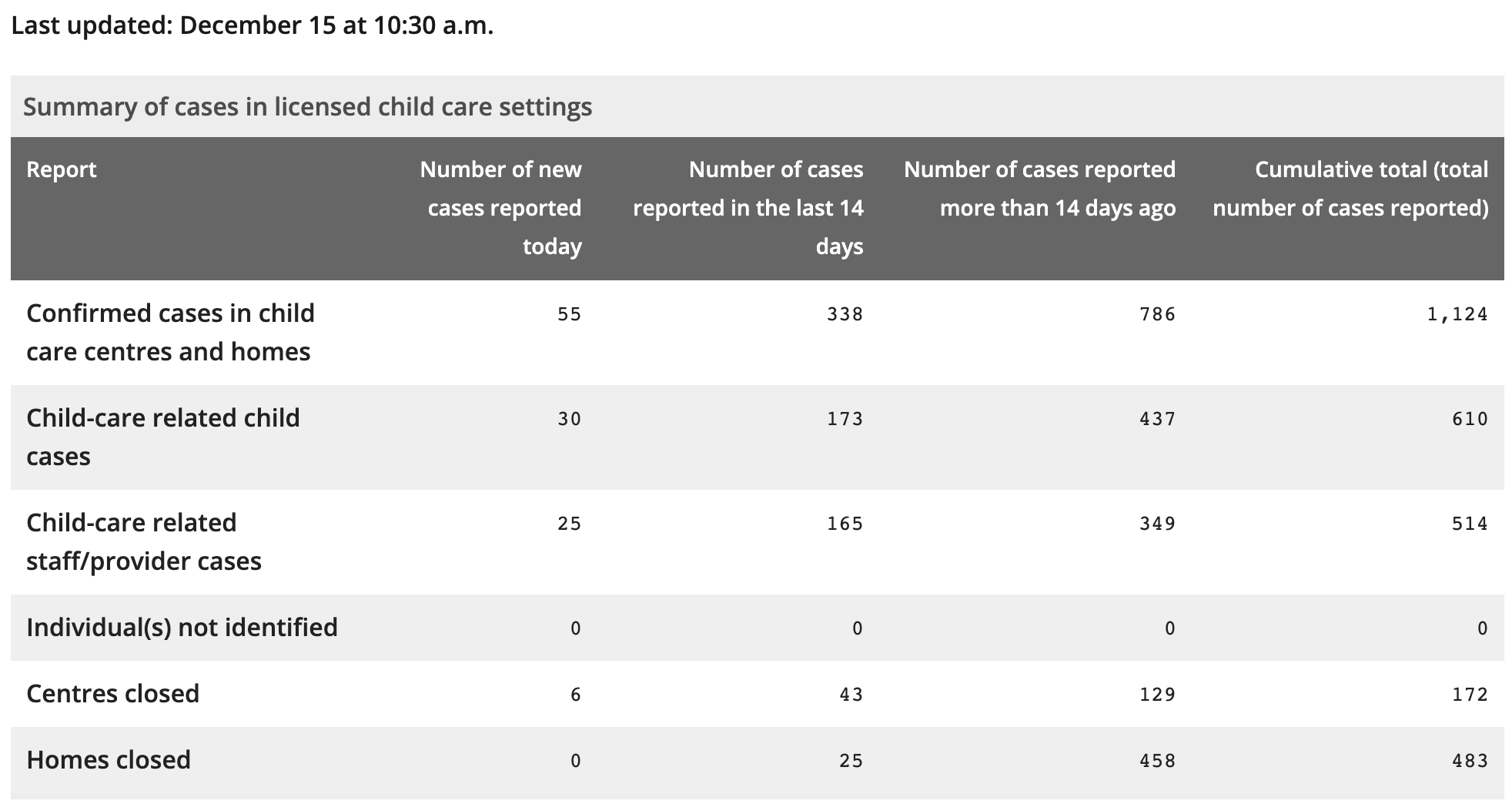Select the Cumulative total column header
Image resolution: width=1512 pixels, height=804 pixels.
pos(1350,189)
